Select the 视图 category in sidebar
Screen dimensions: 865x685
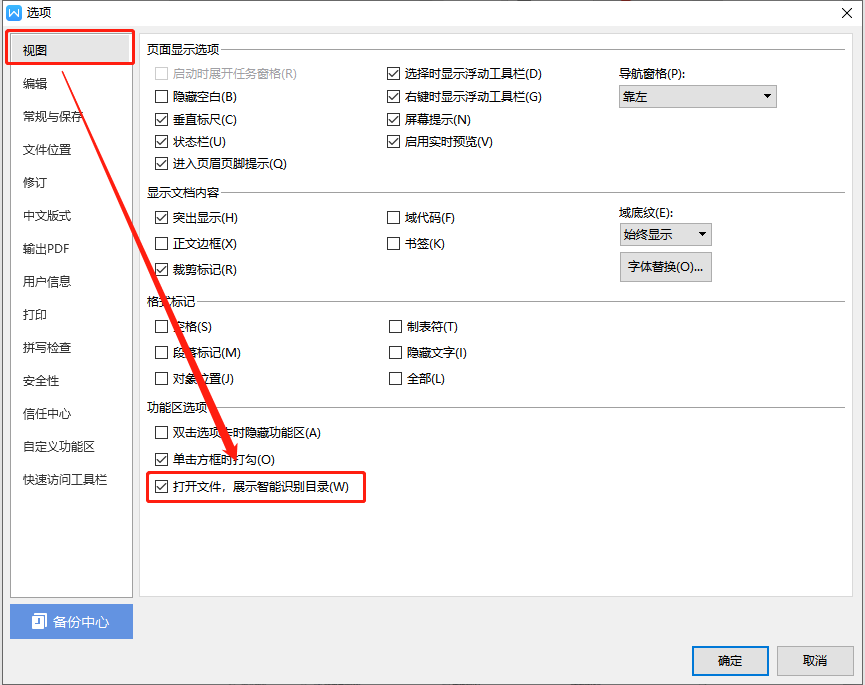pyautogui.click(x=70, y=50)
